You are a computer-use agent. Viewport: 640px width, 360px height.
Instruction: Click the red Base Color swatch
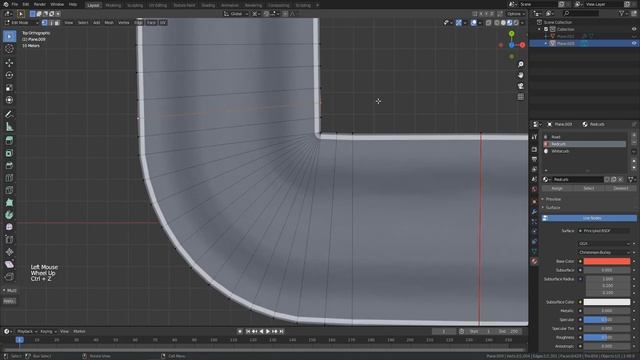607,261
